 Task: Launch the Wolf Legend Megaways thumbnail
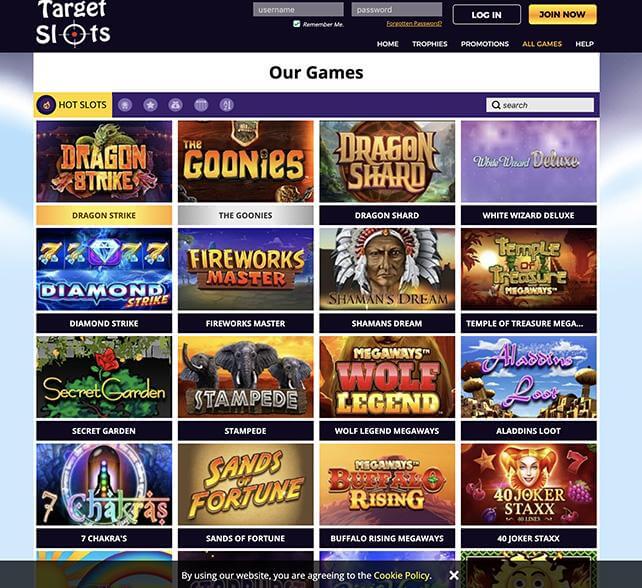click(387, 377)
